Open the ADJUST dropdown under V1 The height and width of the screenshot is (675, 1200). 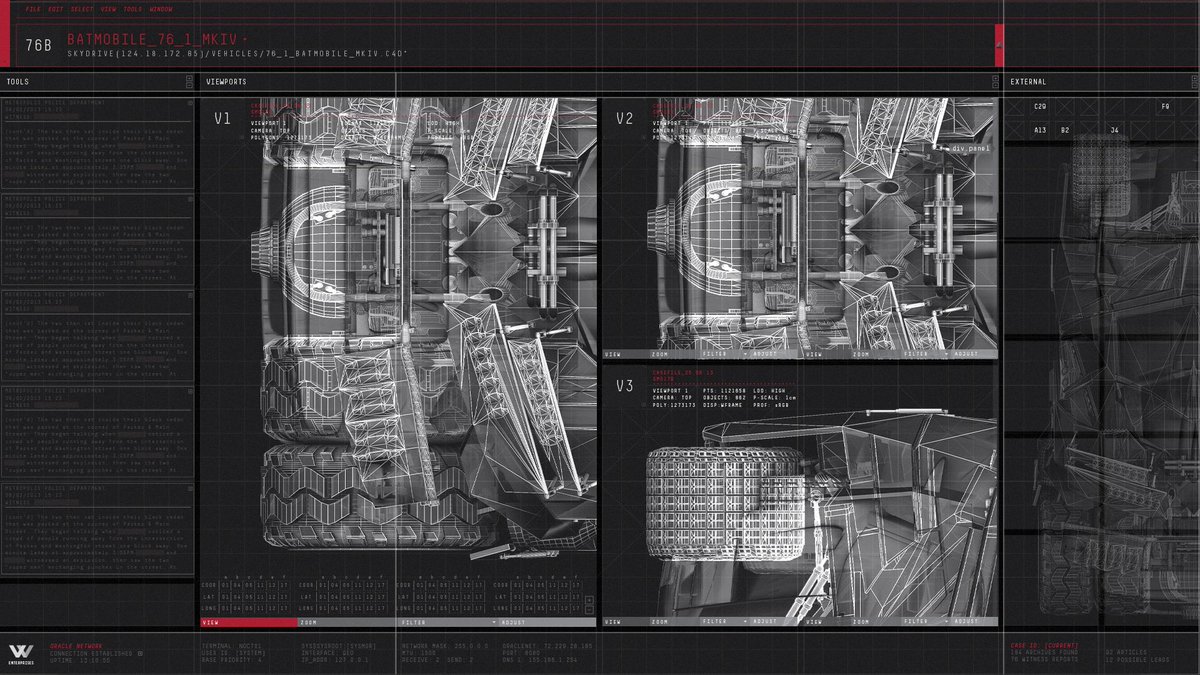(546, 622)
